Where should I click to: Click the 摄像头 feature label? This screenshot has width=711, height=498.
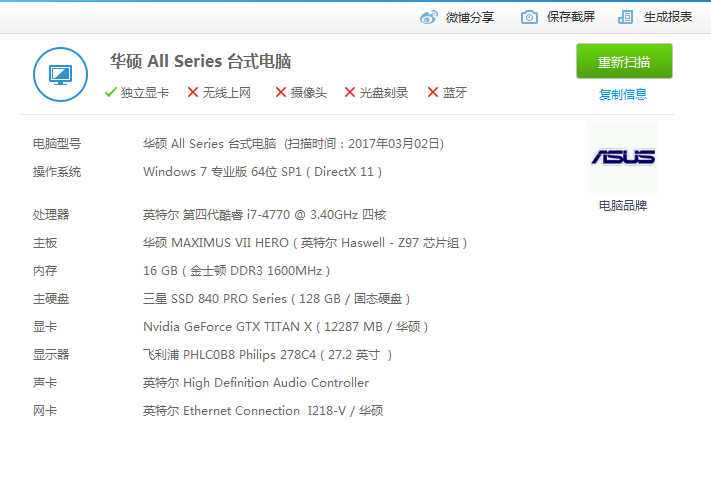[309, 93]
